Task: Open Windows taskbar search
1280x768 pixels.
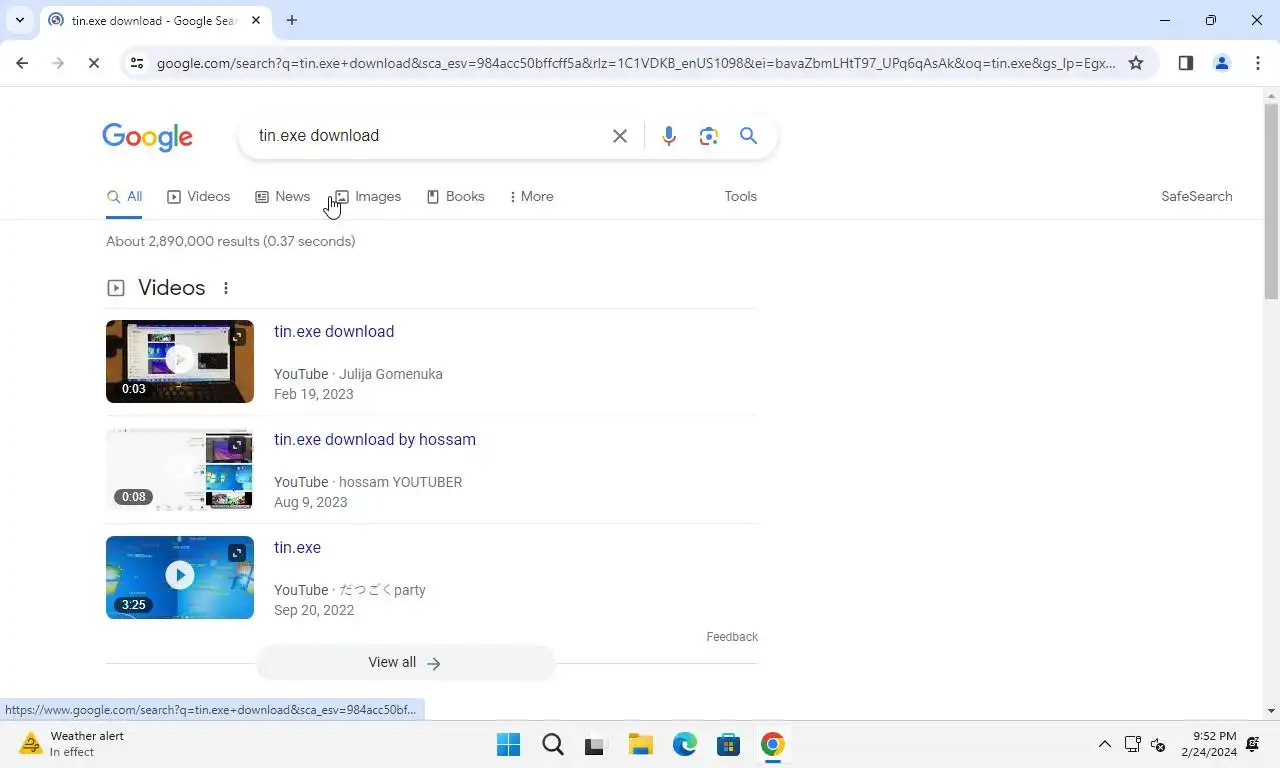Action: (553, 744)
